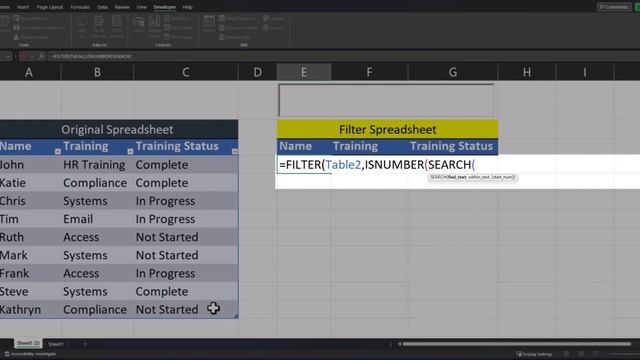Select column E header
The height and width of the screenshot is (360, 640).
304,72
